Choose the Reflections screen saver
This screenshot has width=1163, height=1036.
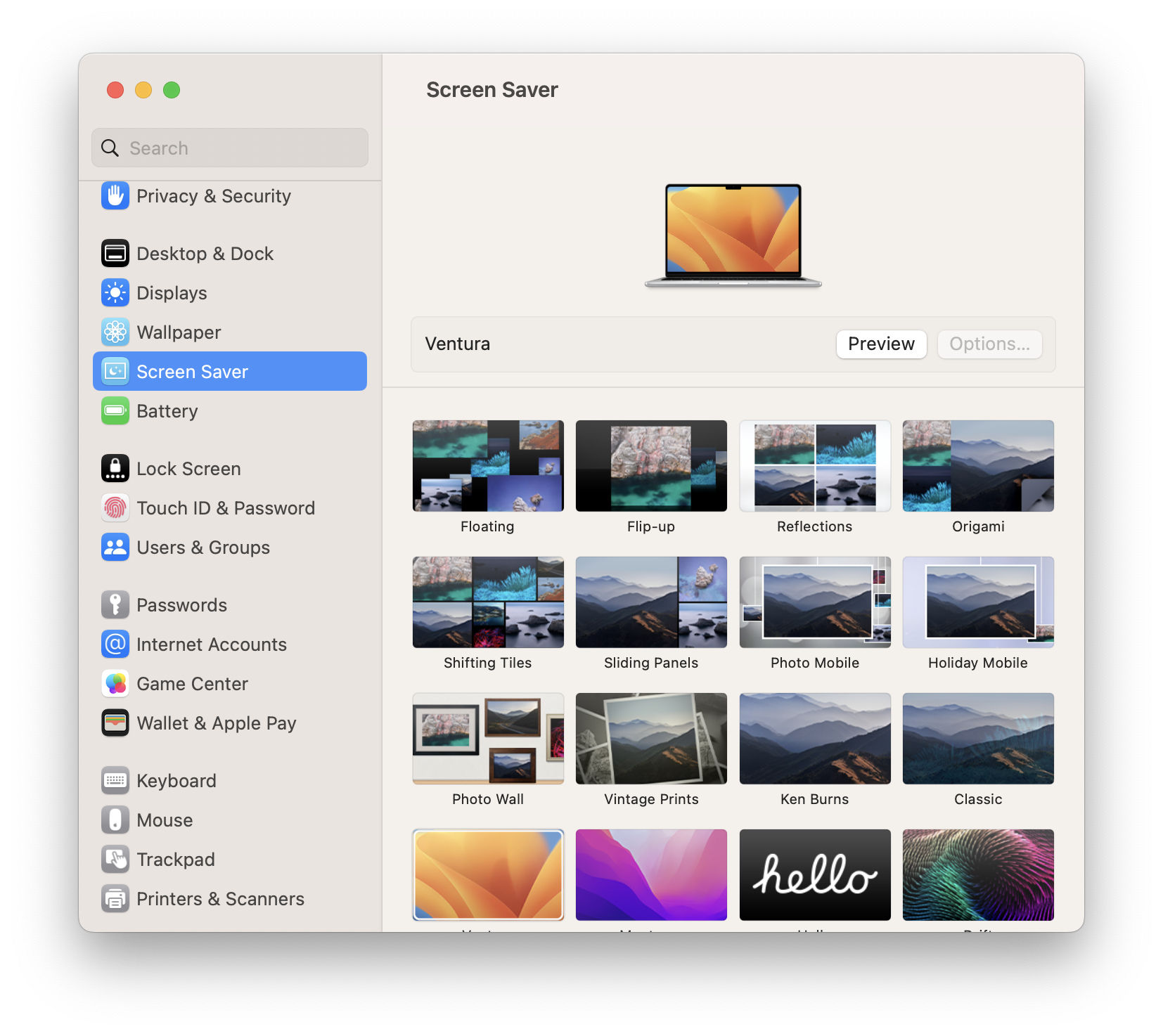815,466
